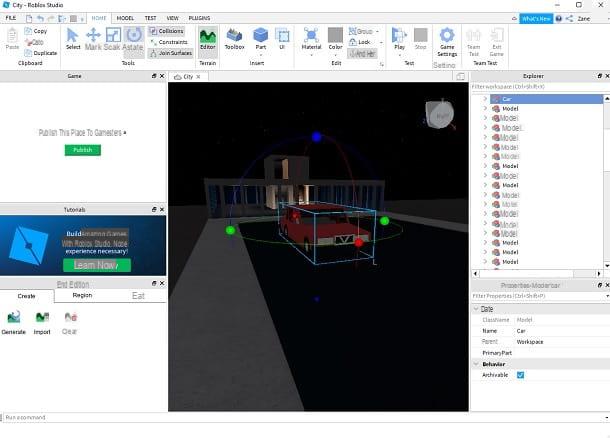Image resolution: width=610 pixels, height=438 pixels.
Task: Click the Explorer horizontal scrollbar
Action: click(537, 274)
